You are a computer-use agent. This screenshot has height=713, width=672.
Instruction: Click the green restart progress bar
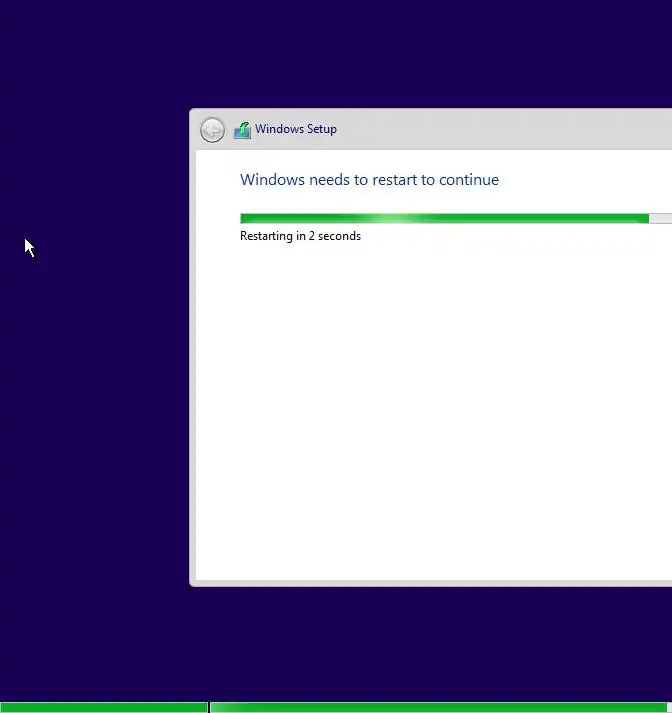click(456, 219)
